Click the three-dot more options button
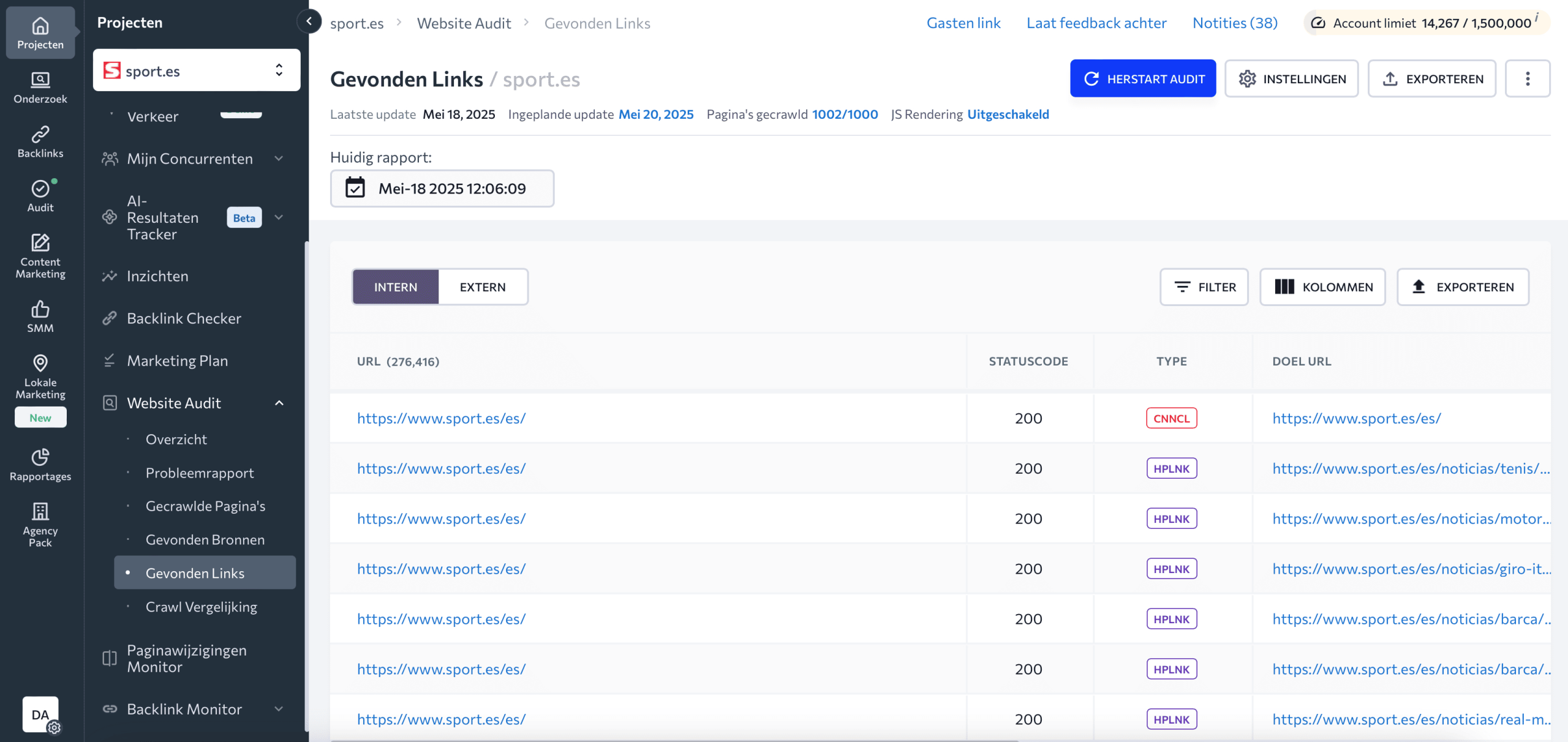This screenshot has width=1568, height=742. coord(1528,78)
